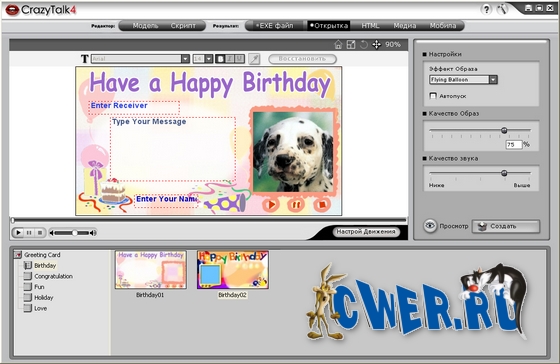Click the home view icon
Screen dimensions: 560x364
[x=338, y=45]
